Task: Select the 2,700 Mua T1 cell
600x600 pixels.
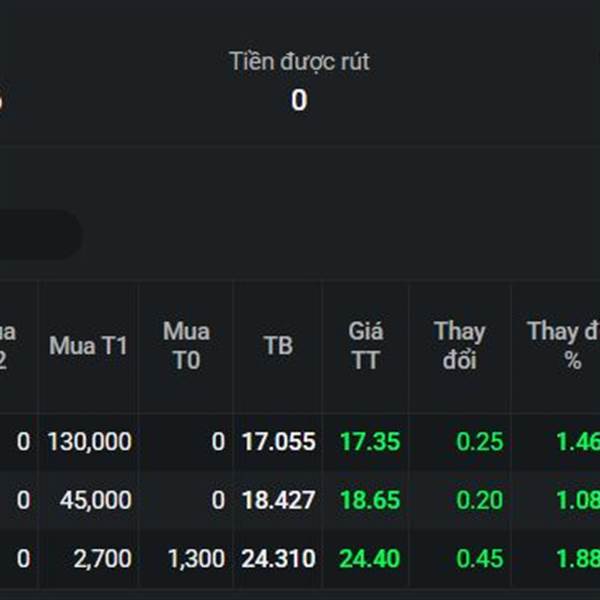Action: (x=103, y=559)
